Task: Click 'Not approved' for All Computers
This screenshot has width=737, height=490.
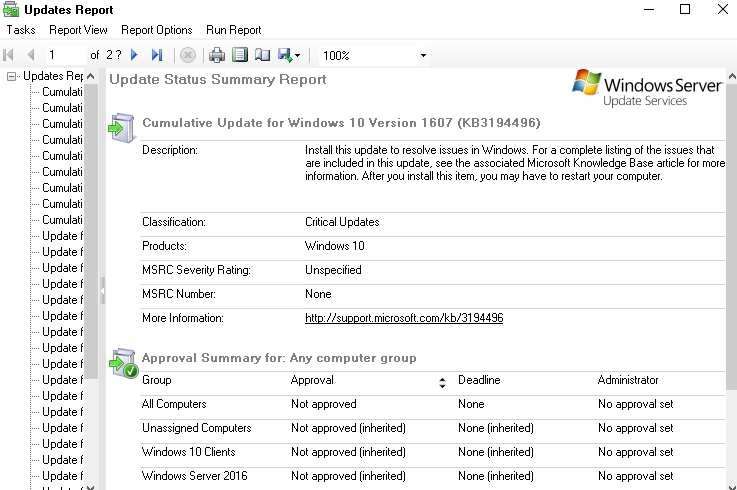Action: click(x=323, y=404)
